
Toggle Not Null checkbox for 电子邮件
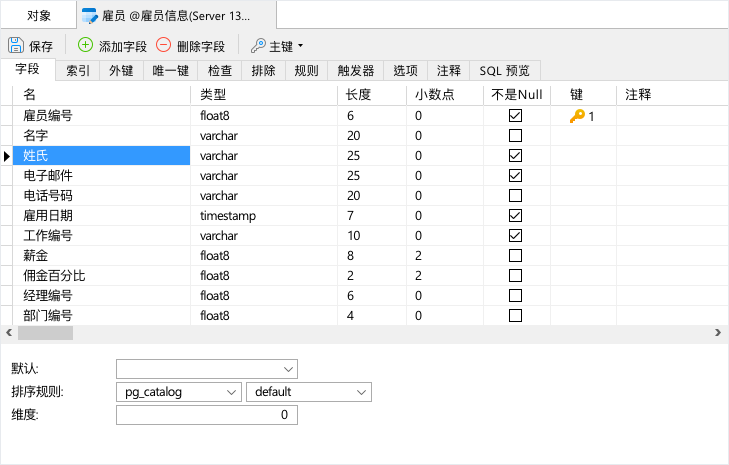click(x=515, y=175)
